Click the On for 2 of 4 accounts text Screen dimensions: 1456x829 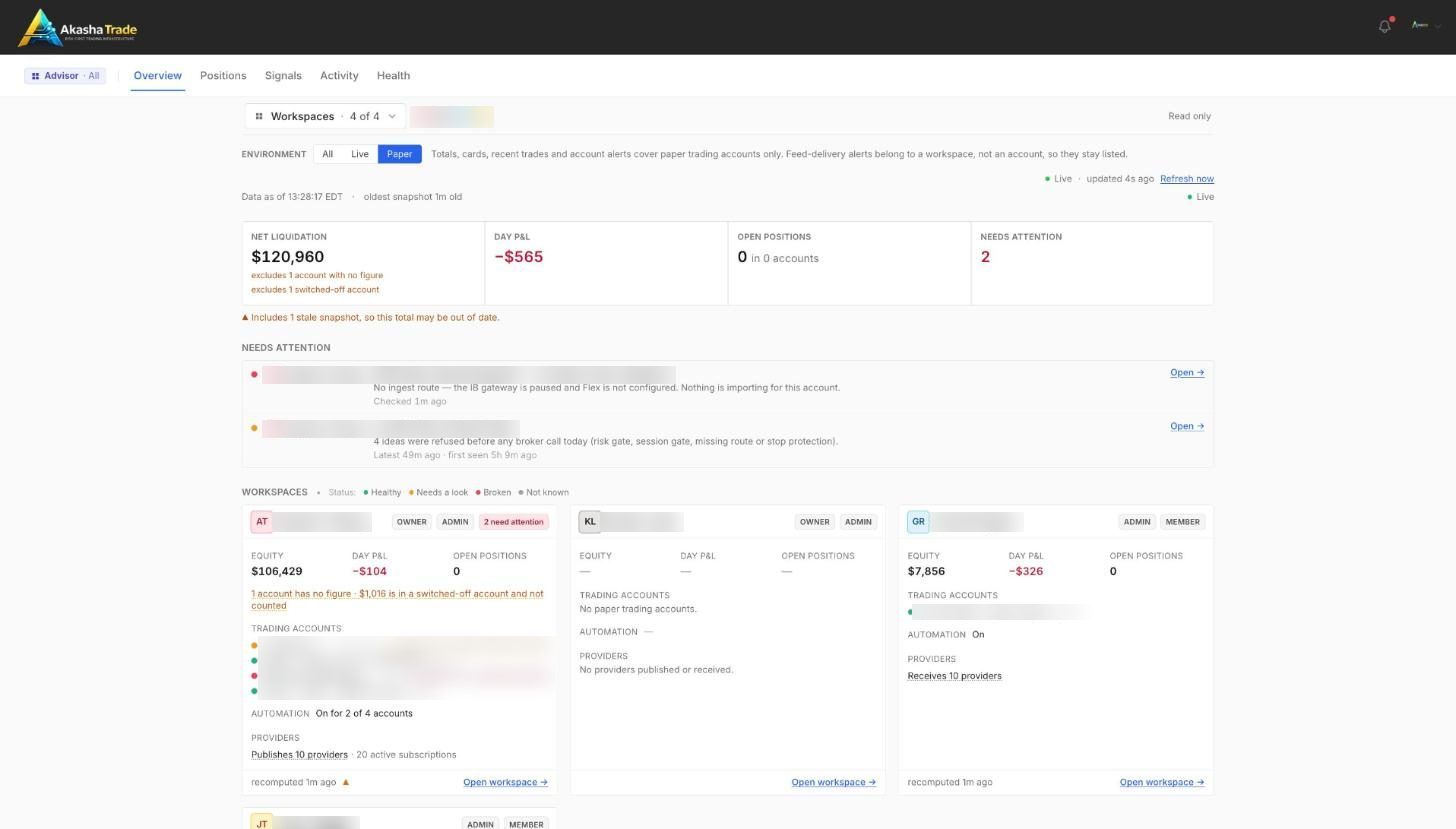tap(364, 714)
